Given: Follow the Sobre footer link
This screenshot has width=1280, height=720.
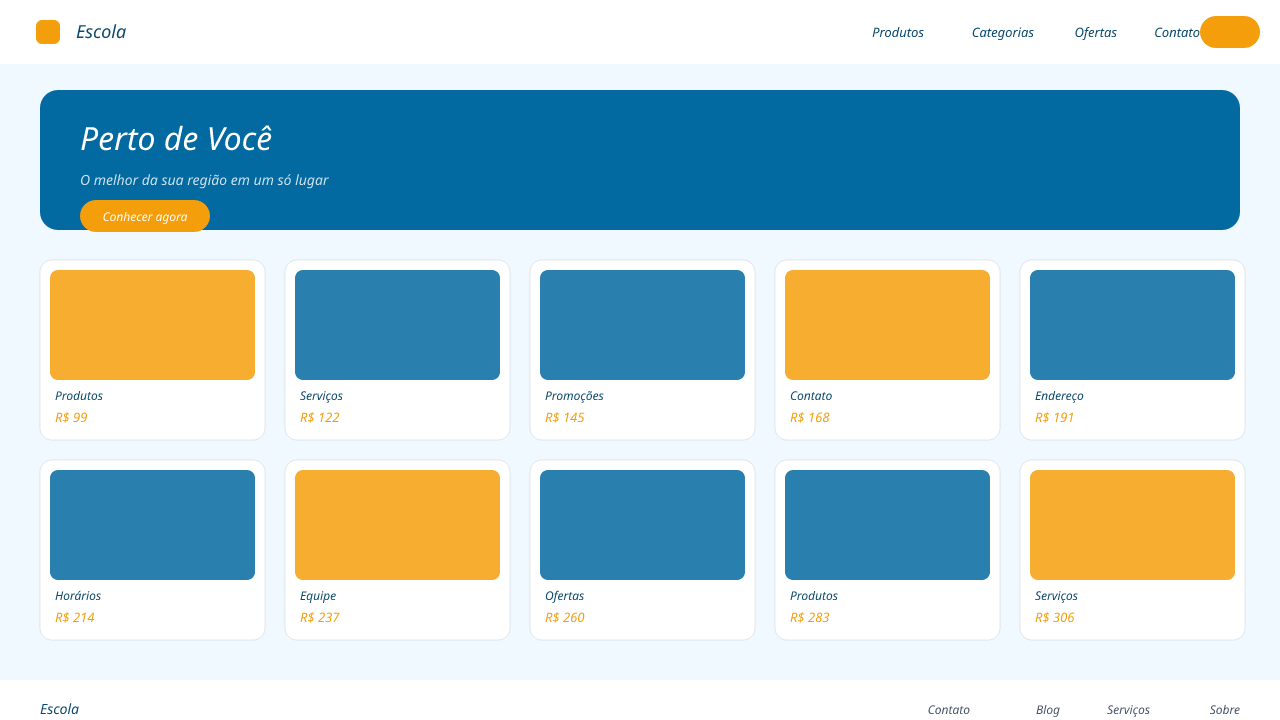Looking at the screenshot, I should [x=1225, y=710].
